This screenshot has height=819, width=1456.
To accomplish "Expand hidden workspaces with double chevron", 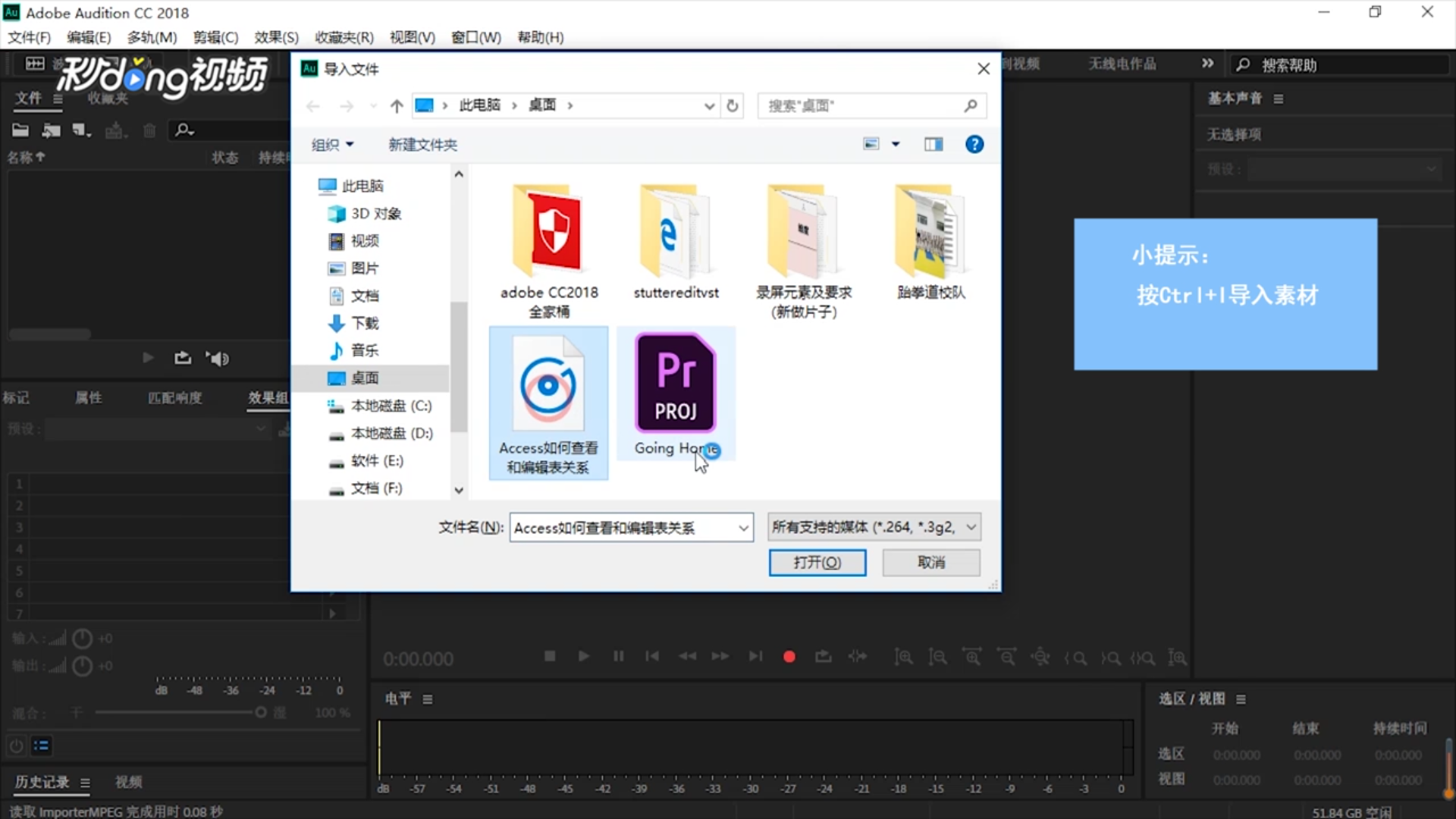I will pos(1207,64).
